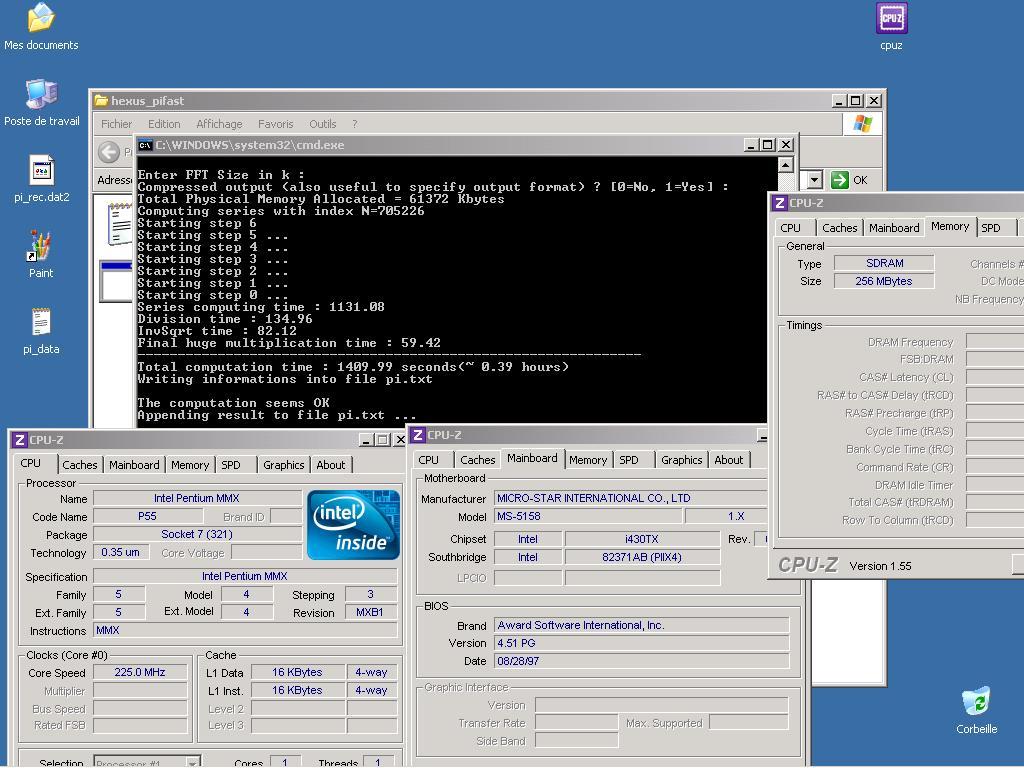Select About tab in Mainboard window
Image resolution: width=1024 pixels, height=768 pixels.
[x=728, y=460]
